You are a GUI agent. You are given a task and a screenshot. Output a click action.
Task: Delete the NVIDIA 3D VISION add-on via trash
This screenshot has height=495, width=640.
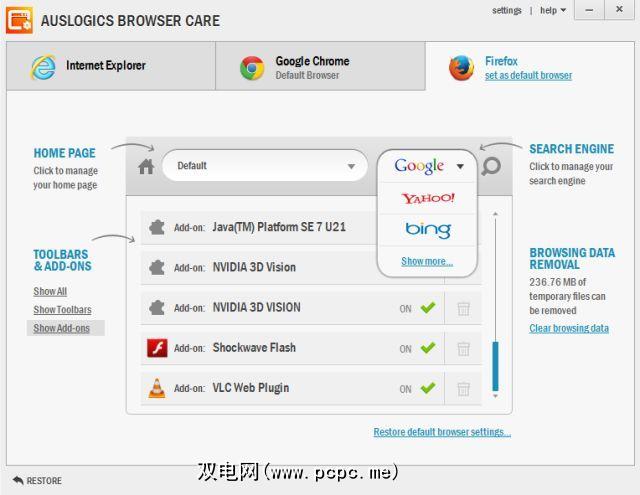pyautogui.click(x=463, y=309)
